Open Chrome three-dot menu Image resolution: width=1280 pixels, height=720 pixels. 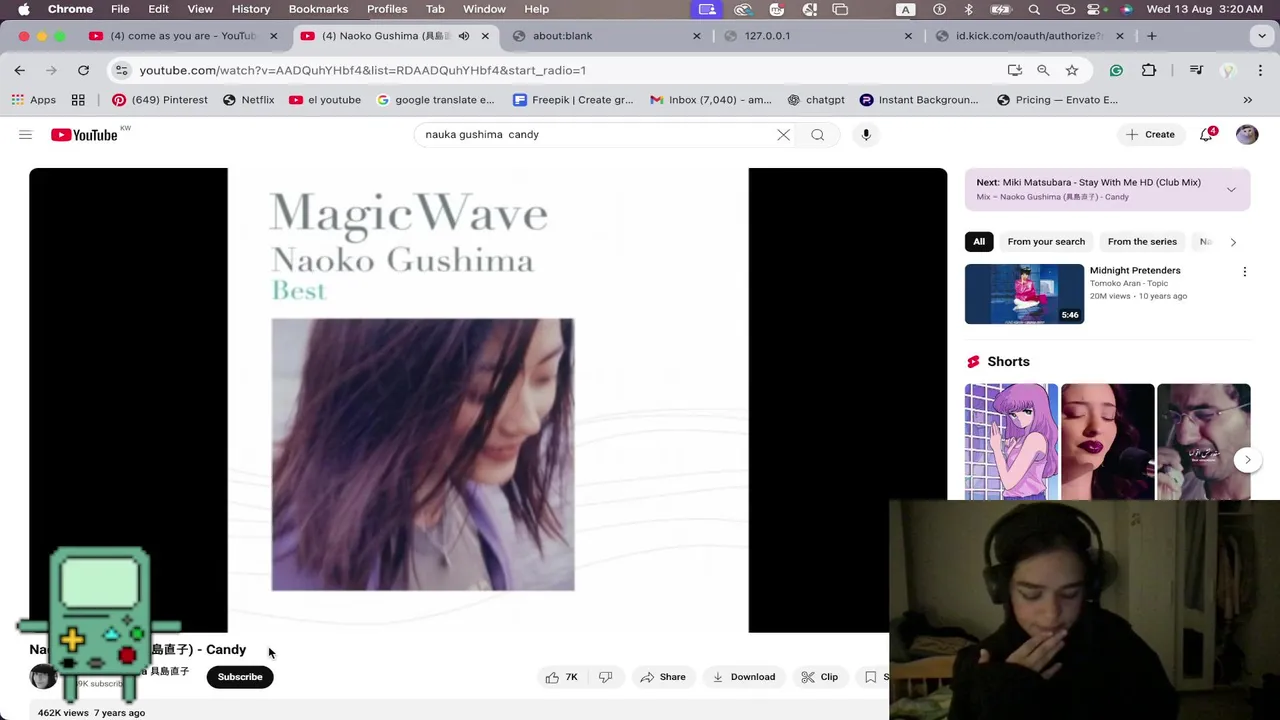tap(1260, 70)
